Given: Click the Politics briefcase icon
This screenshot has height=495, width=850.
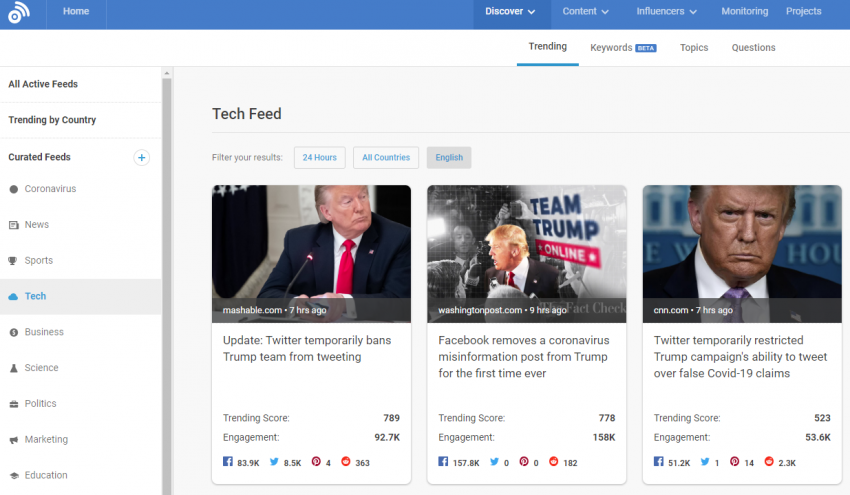Looking at the screenshot, I should (x=14, y=404).
